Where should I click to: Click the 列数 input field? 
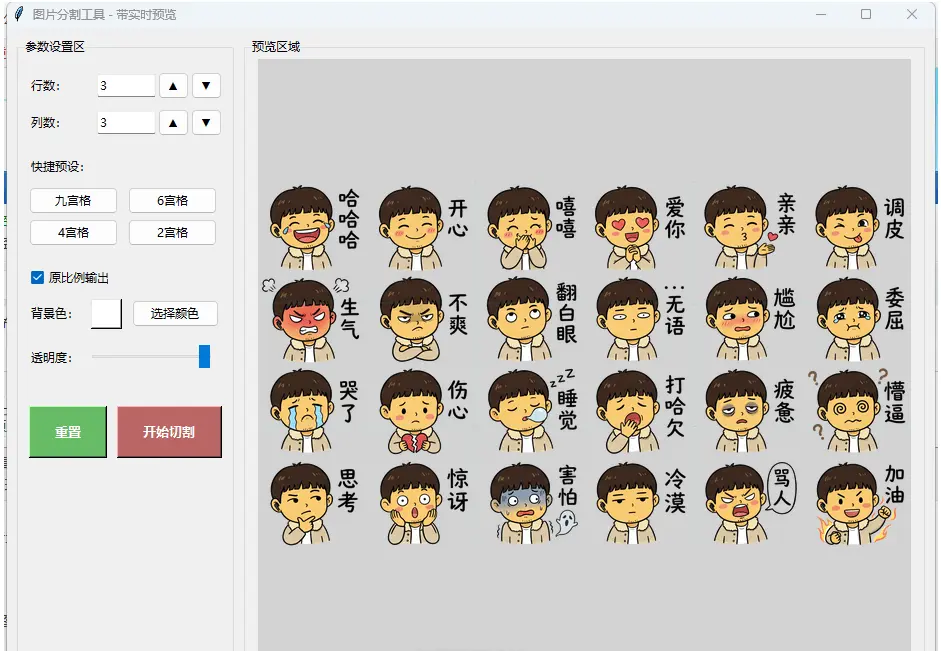pyautogui.click(x=126, y=123)
